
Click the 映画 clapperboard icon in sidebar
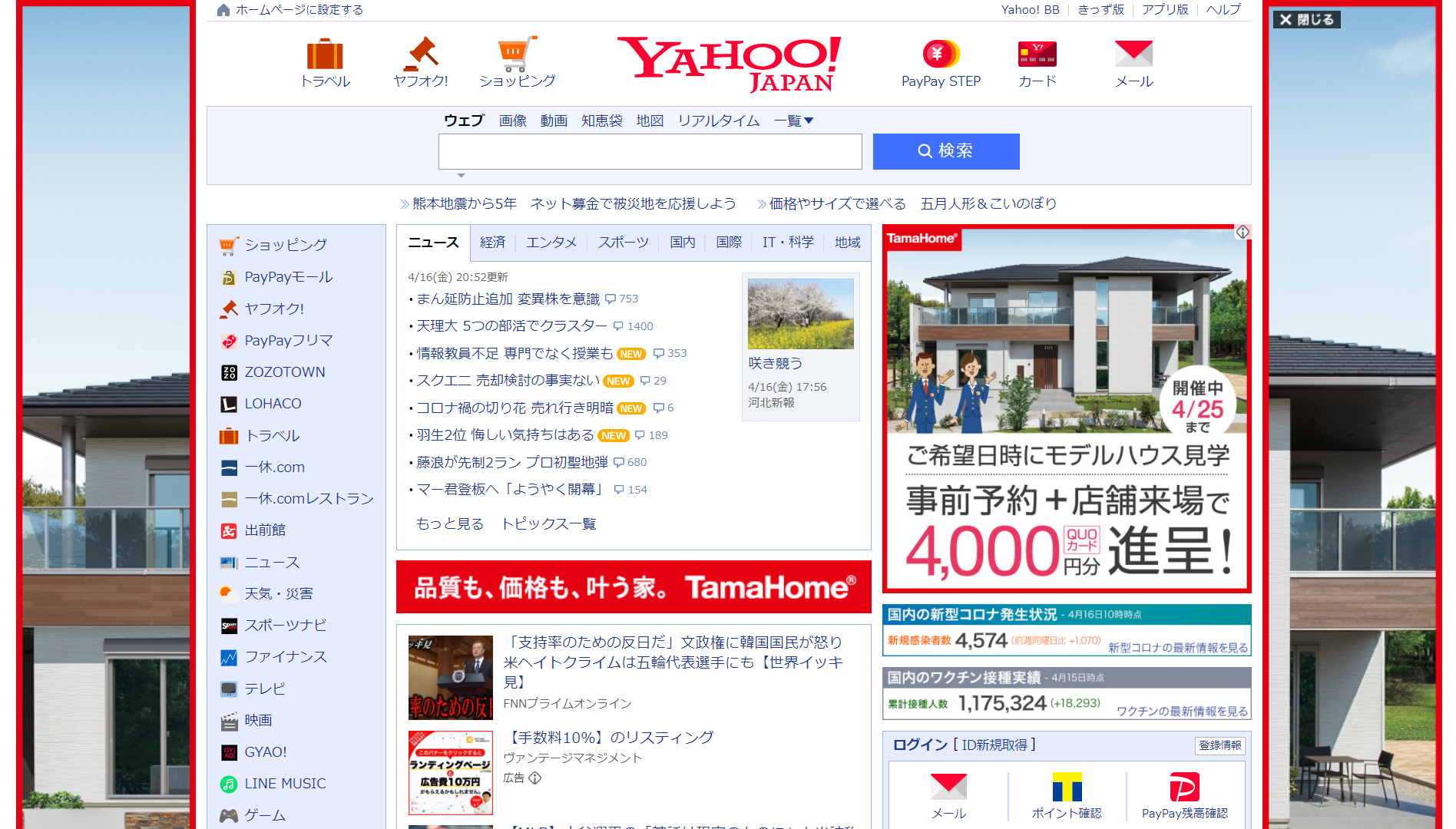point(229,721)
